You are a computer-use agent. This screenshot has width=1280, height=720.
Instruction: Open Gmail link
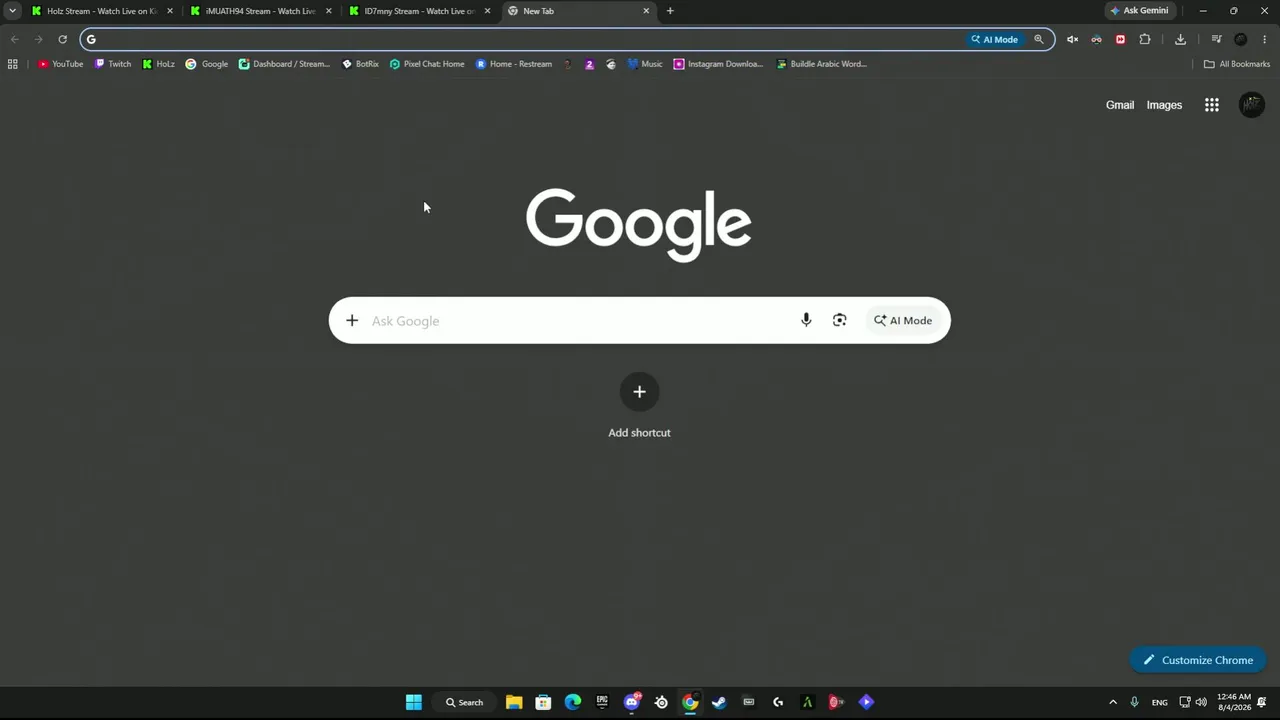coord(1120,105)
